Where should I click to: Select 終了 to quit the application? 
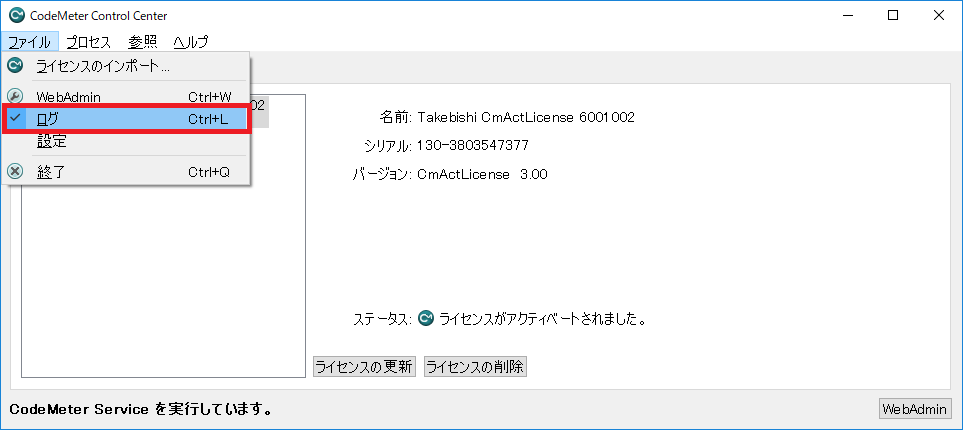pyautogui.click(x=51, y=171)
